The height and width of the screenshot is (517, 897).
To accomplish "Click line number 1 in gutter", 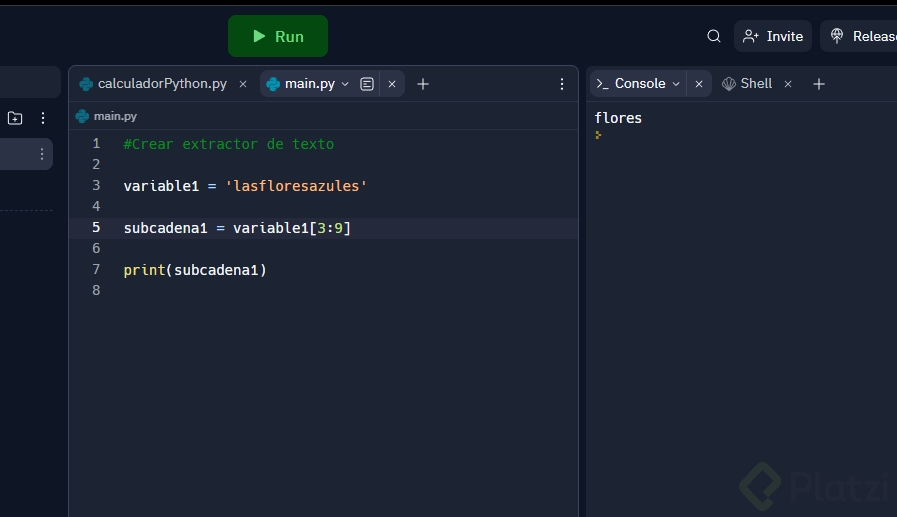I will tap(96, 144).
